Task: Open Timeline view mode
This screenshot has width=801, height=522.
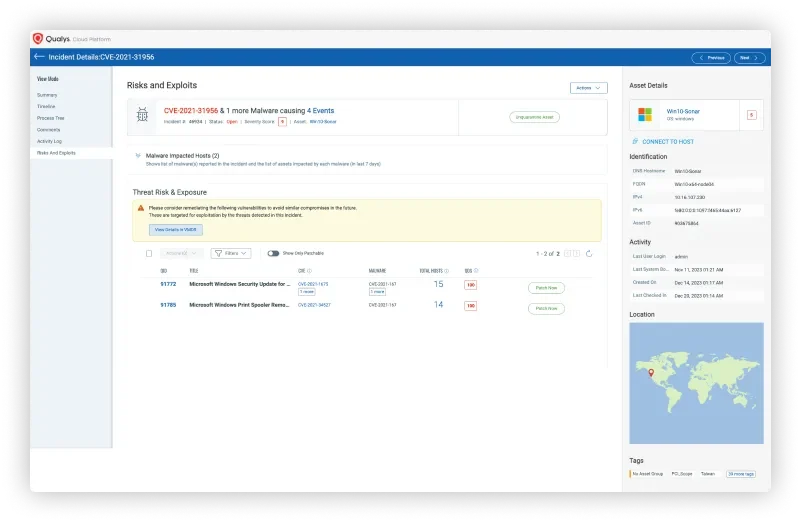Action: point(46,106)
